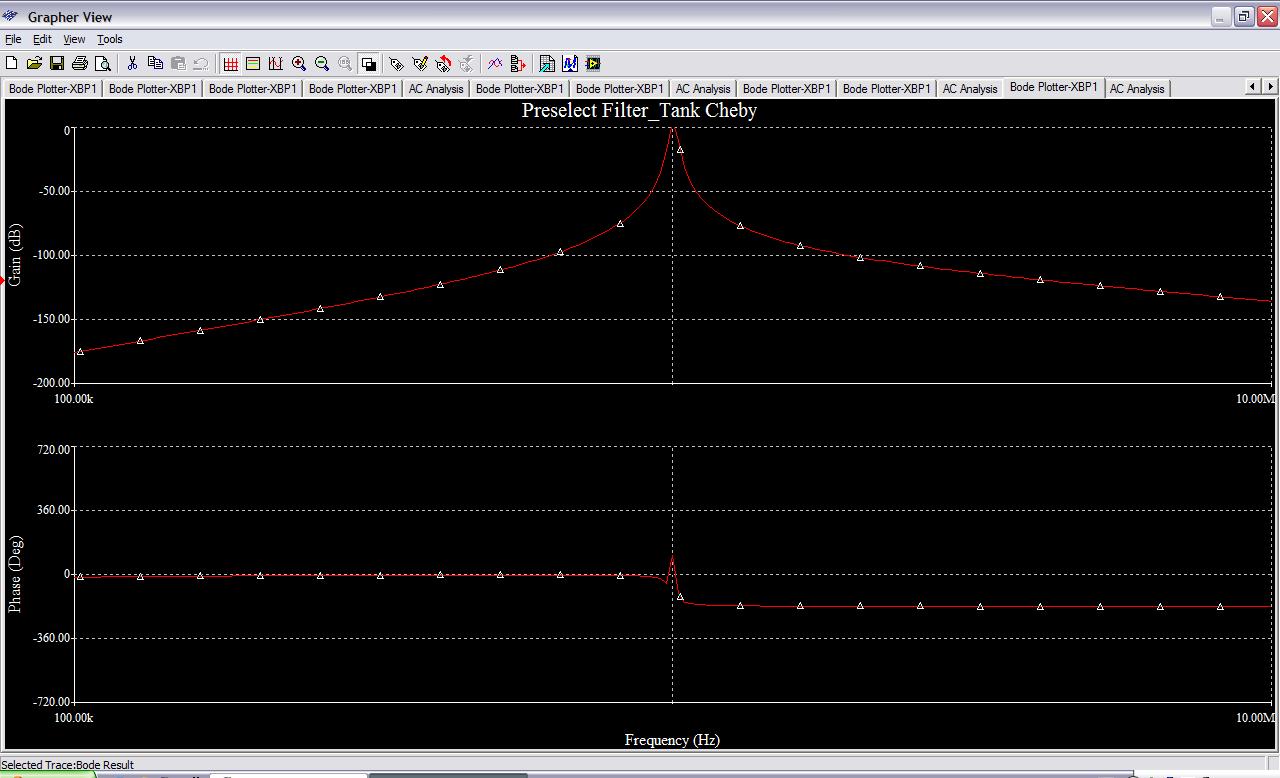Open the View menu

(x=74, y=39)
